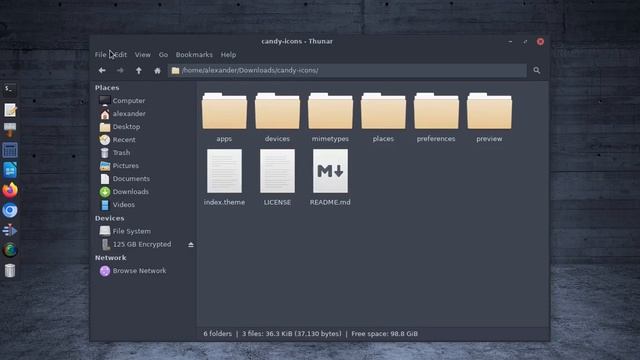Select the index.theme file
The height and width of the screenshot is (360, 640).
click(x=224, y=178)
